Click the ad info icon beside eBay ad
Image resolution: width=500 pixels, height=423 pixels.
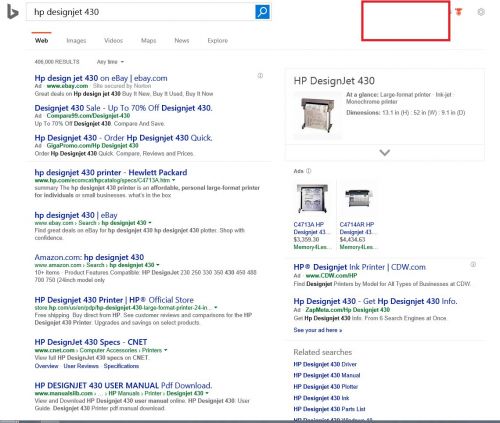(x=260, y=76)
